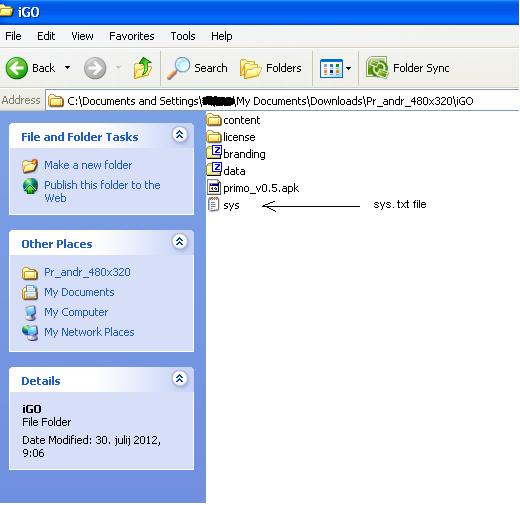Screen dimensions: 520x505
Task: Open My Documents link
Action: tap(79, 292)
